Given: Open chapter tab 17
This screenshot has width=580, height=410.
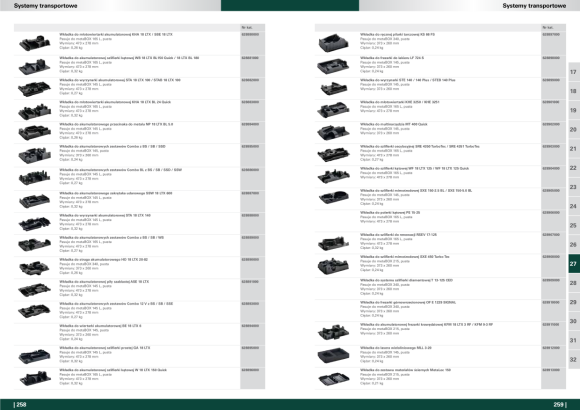Looking at the screenshot, I should [574, 72].
